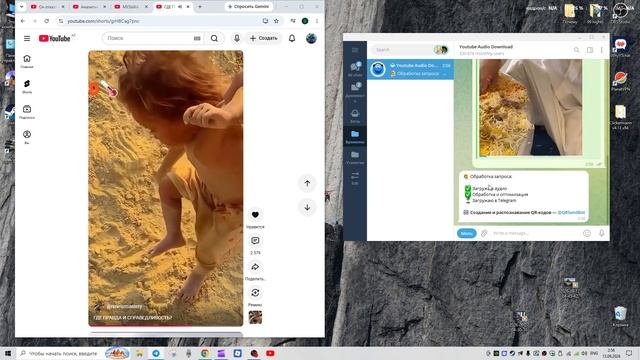Select the highlighted active Telegram folder
The image size is (640, 360).
click(355, 137)
